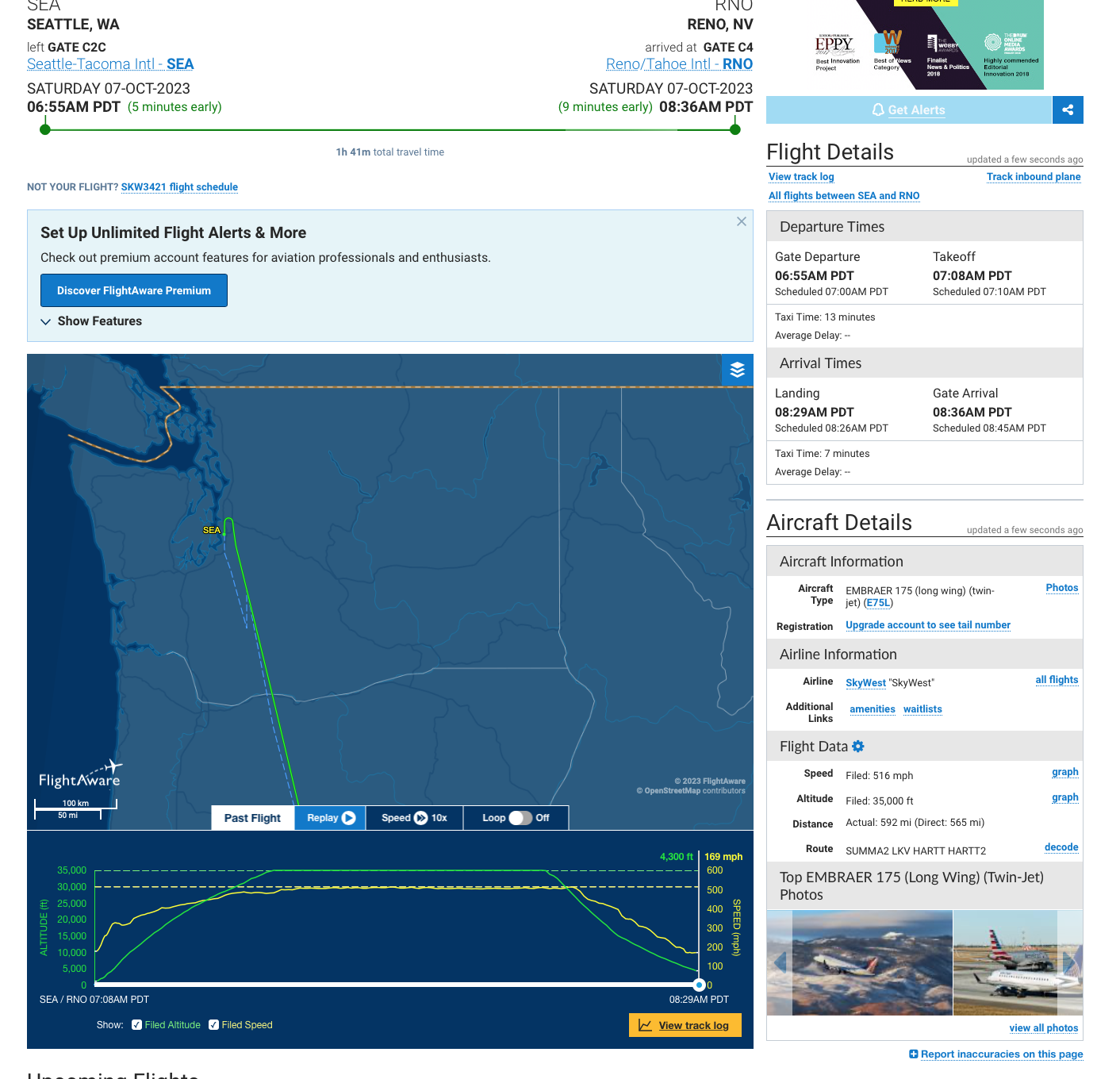This screenshot has height=1079, width=1120.
Task: Show next aircraft photo arrow
Action: pyautogui.click(x=1070, y=962)
